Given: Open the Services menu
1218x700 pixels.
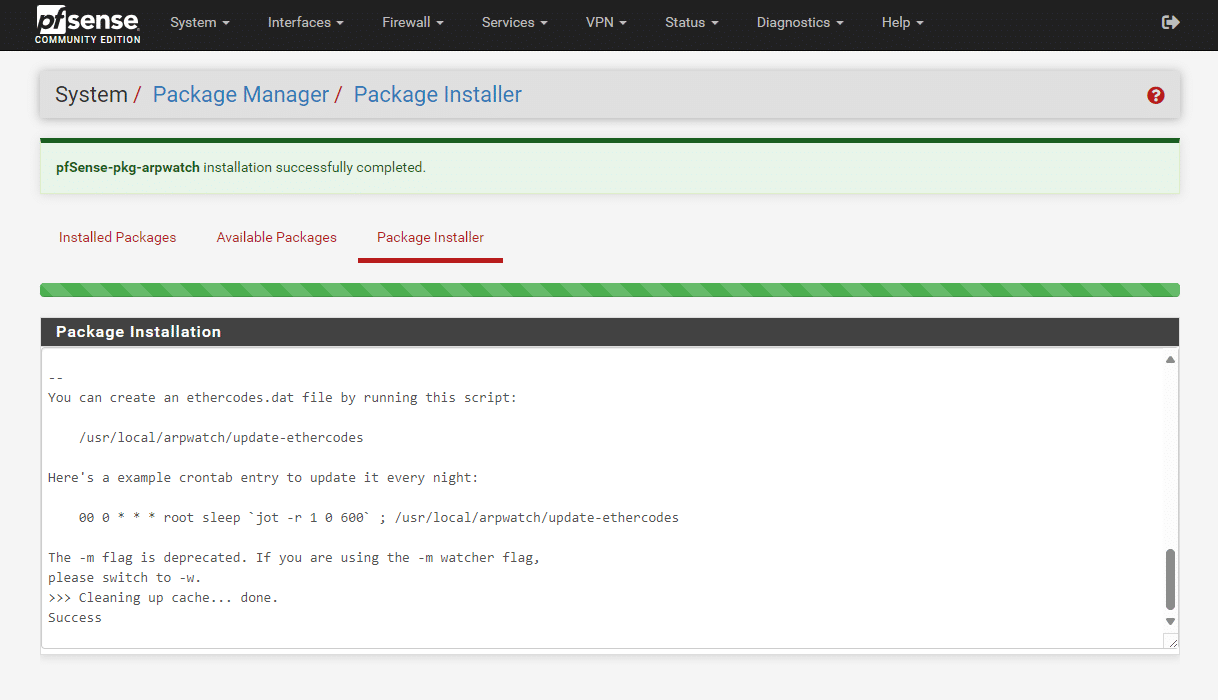Looking at the screenshot, I should point(515,22).
